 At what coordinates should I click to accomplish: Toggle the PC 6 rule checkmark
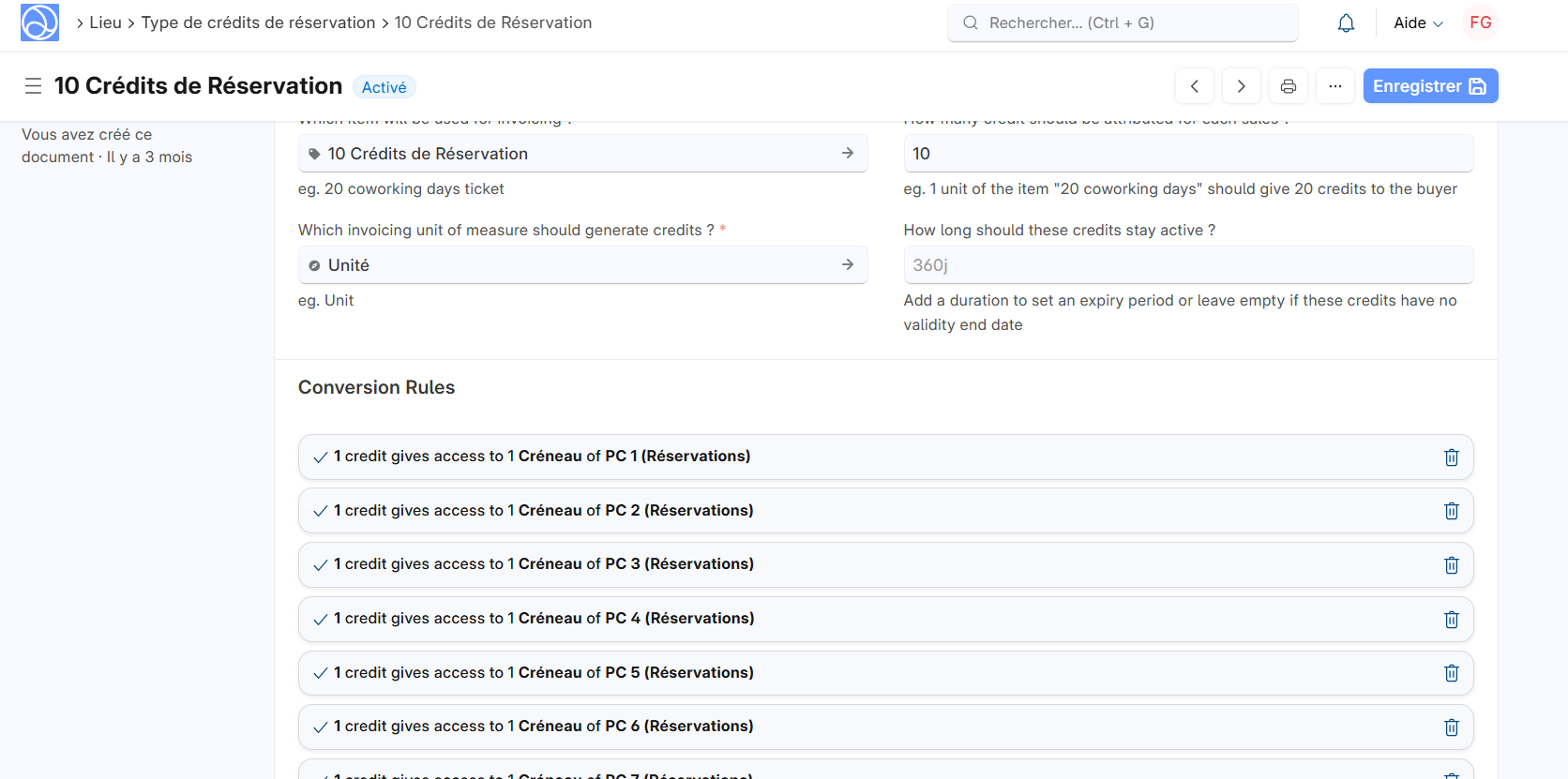(321, 727)
